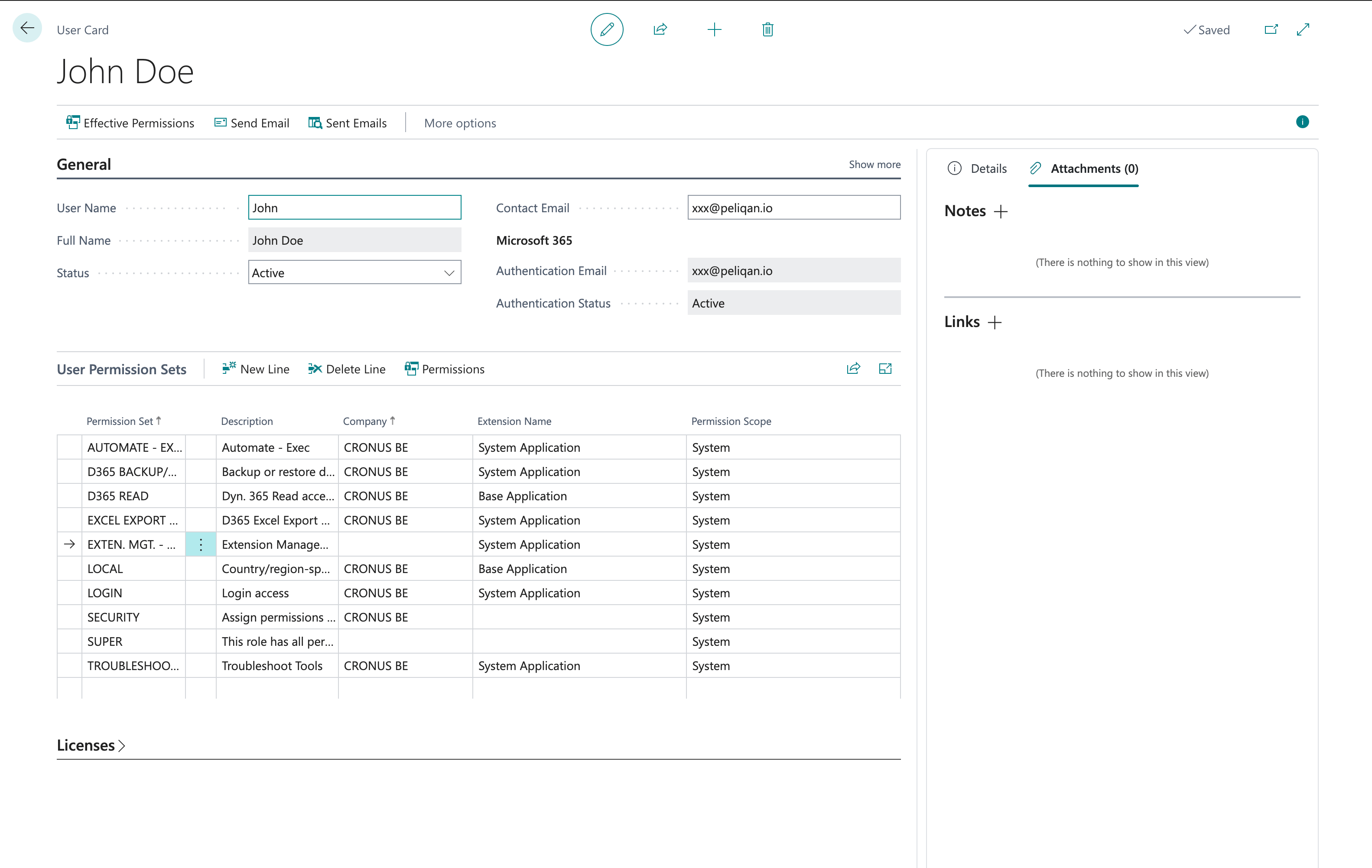
Task: Open the page in a new window
Action: [x=1271, y=29]
